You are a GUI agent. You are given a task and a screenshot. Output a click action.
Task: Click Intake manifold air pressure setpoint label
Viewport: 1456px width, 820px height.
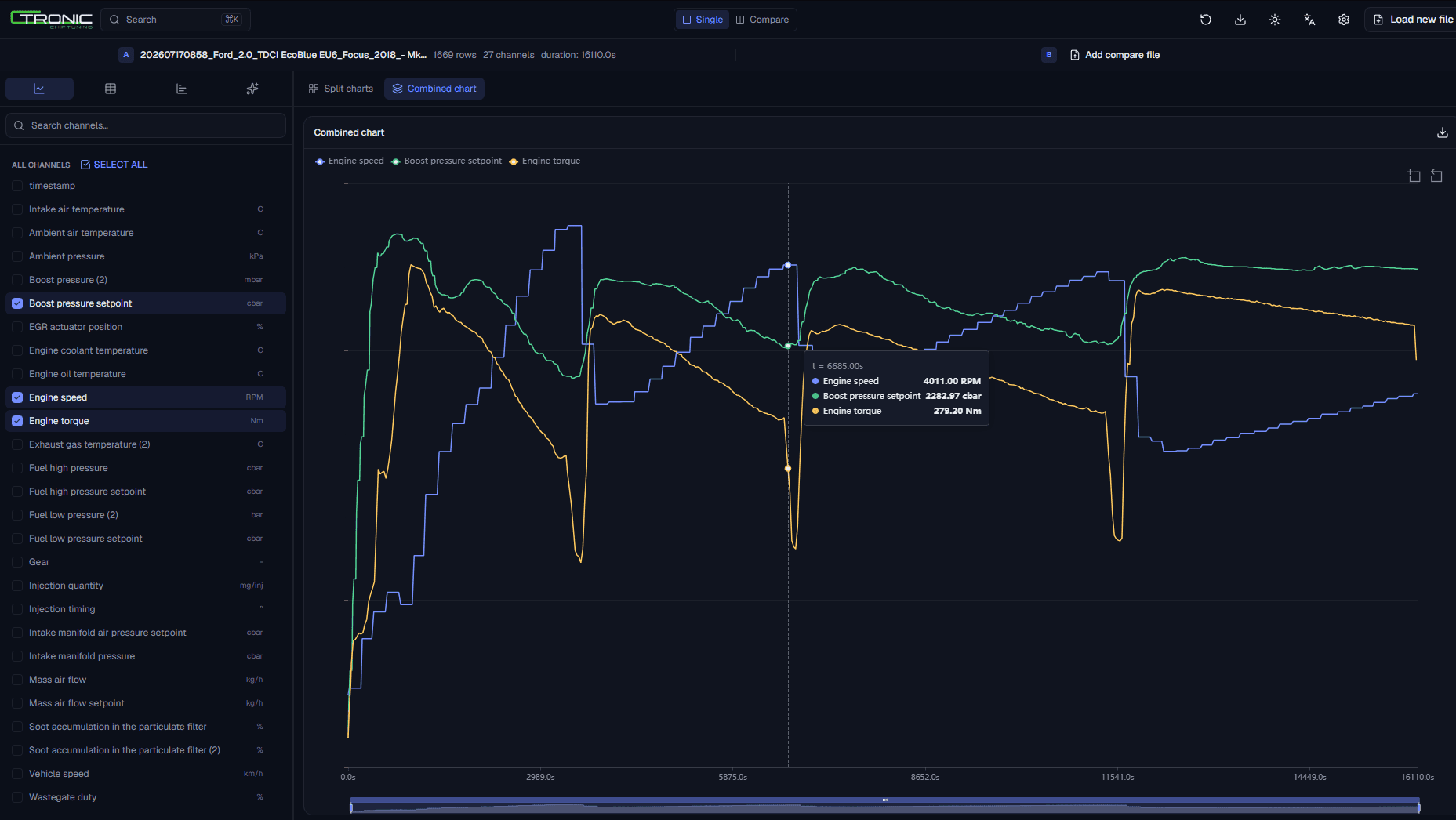[108, 633]
